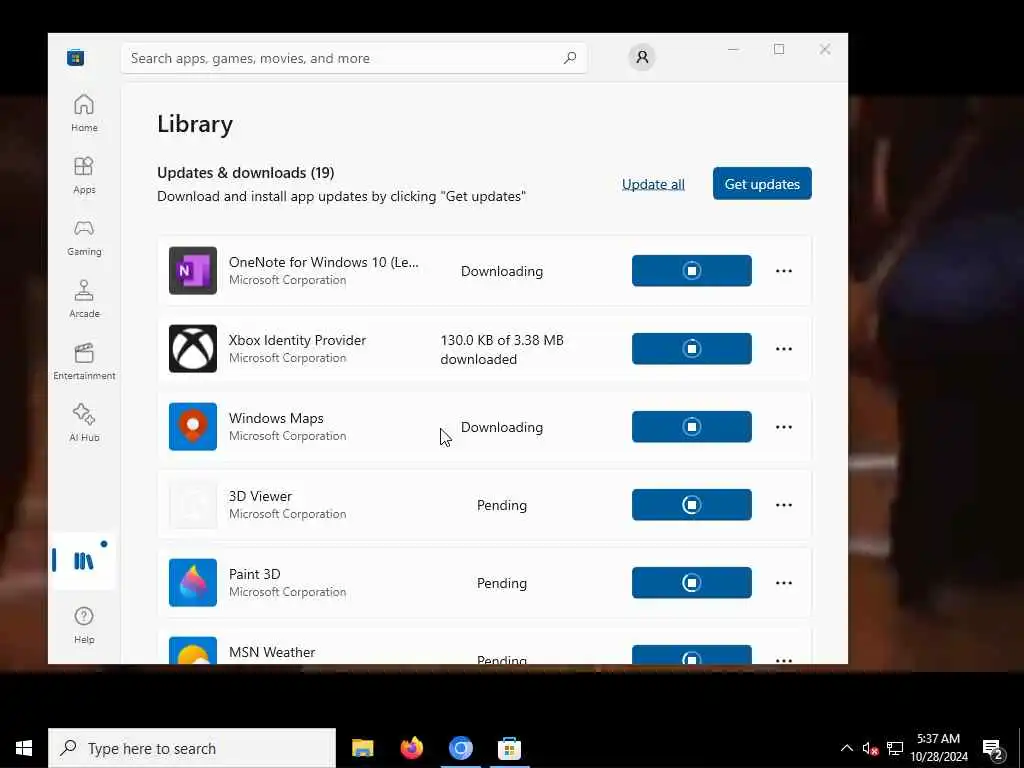The width and height of the screenshot is (1024, 768).
Task: Cancel the pending 3D Viewer update
Action: point(692,505)
